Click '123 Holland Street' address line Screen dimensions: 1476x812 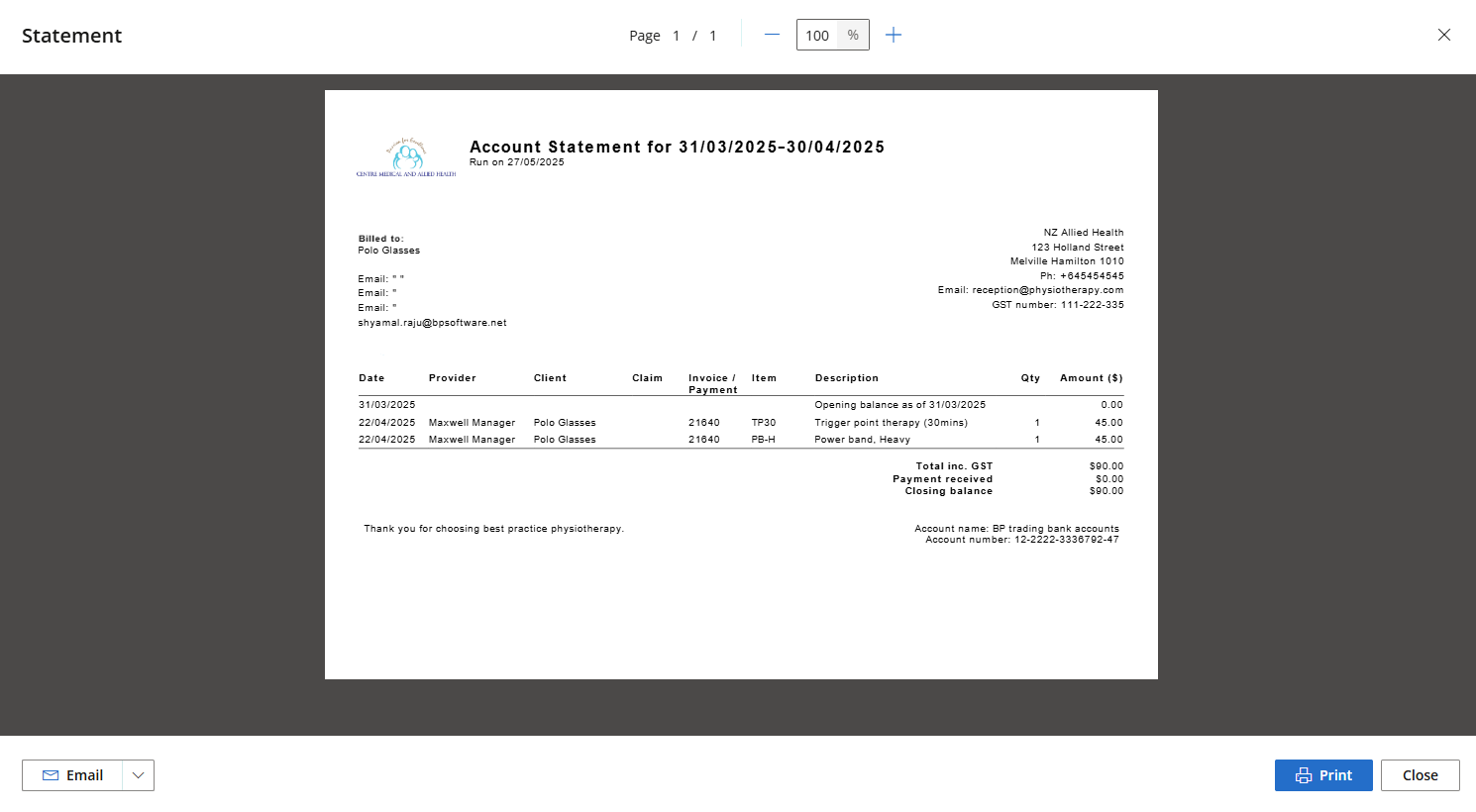click(1078, 248)
